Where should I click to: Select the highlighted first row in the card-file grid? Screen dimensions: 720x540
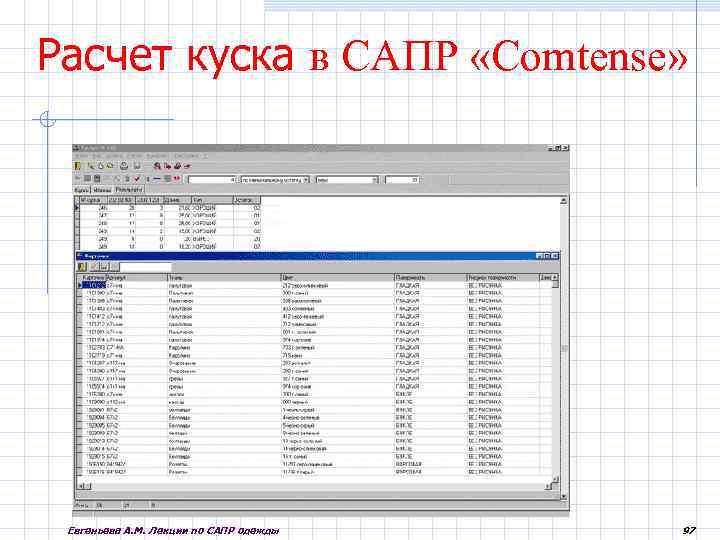click(316, 285)
